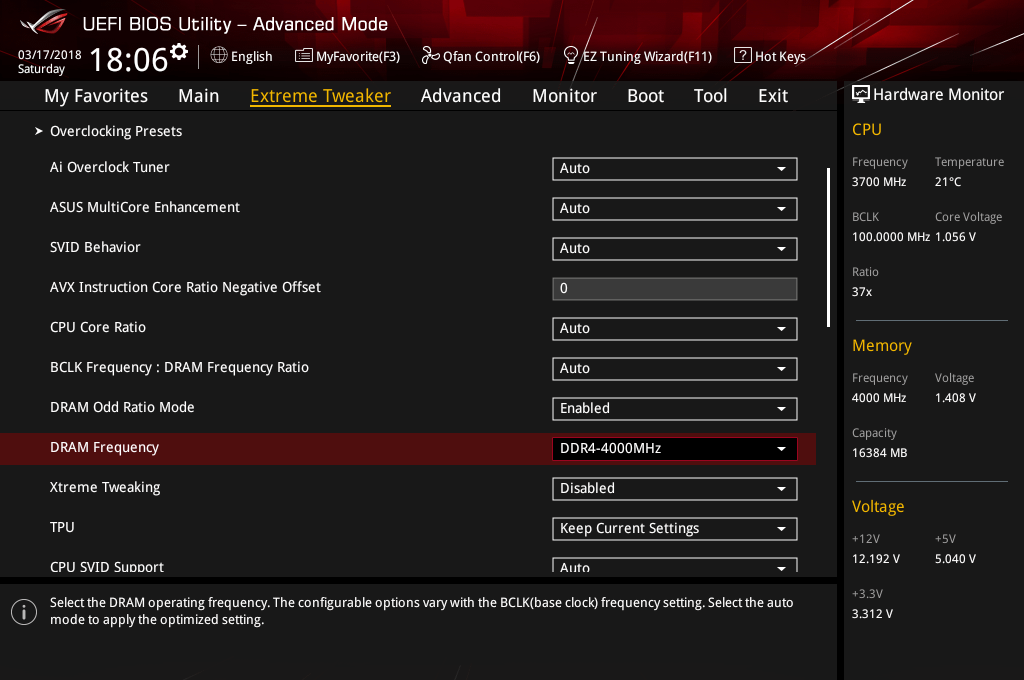Screen dimensions: 1024x680
Task: Go to the Advanced tab
Action: pyautogui.click(x=461, y=96)
